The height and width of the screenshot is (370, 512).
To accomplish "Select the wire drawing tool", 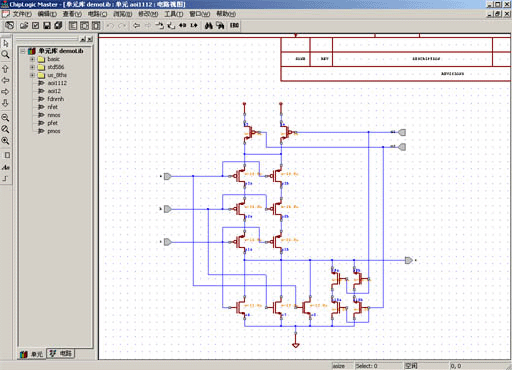I will pyautogui.click(x=6, y=179).
